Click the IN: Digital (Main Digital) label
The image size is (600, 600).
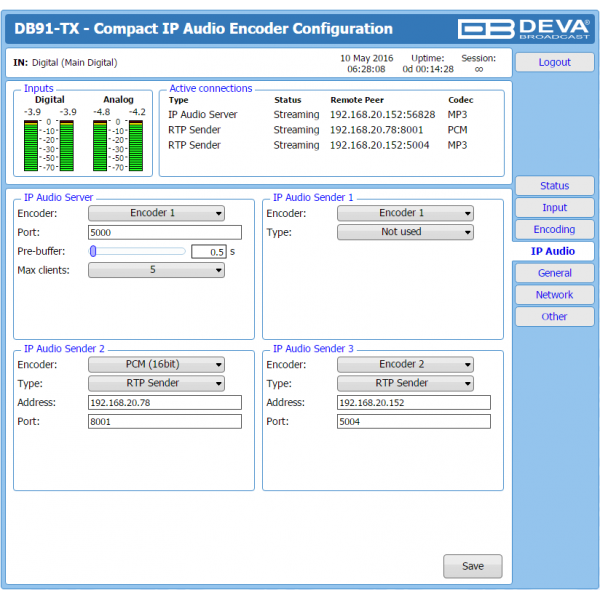click(65, 63)
